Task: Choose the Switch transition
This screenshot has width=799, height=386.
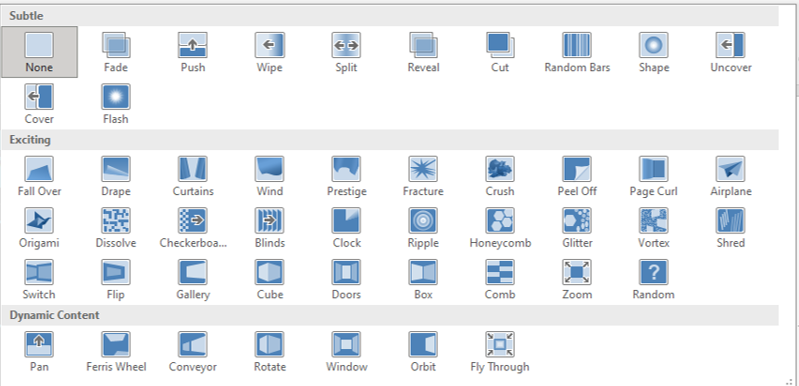Action: click(x=39, y=279)
